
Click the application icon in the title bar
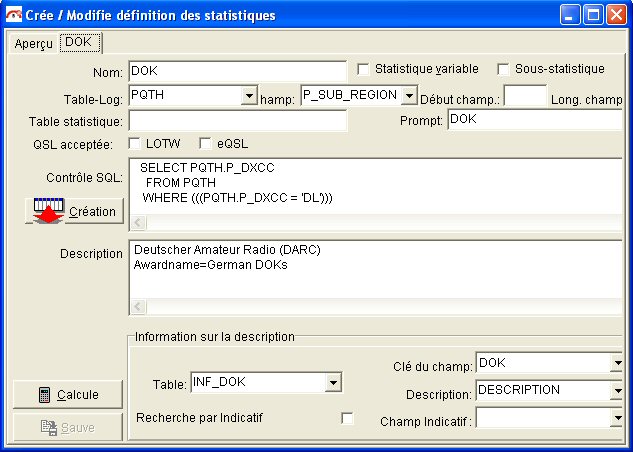(15, 15)
